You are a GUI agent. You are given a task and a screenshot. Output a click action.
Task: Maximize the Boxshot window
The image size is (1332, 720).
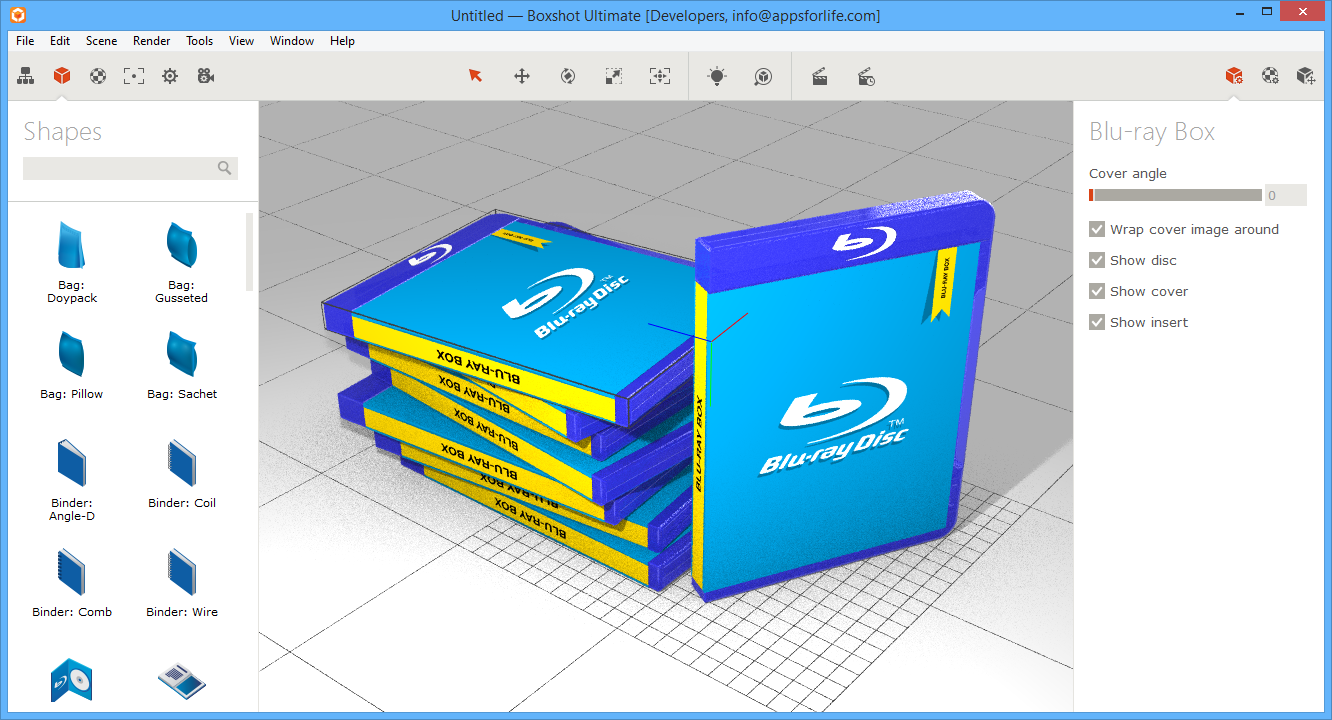click(x=1266, y=12)
